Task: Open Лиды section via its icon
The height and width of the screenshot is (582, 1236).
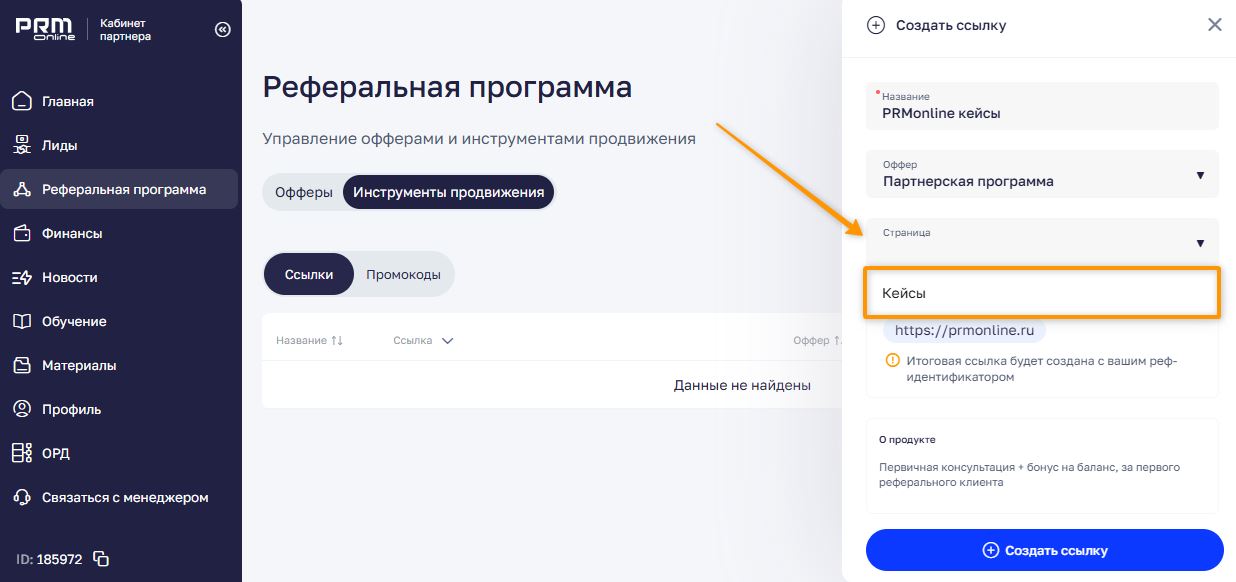Action: coord(22,145)
